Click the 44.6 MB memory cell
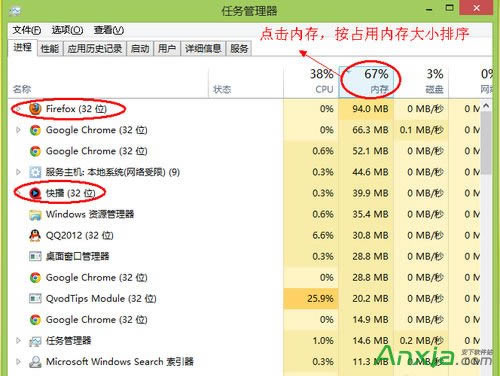 click(366, 172)
